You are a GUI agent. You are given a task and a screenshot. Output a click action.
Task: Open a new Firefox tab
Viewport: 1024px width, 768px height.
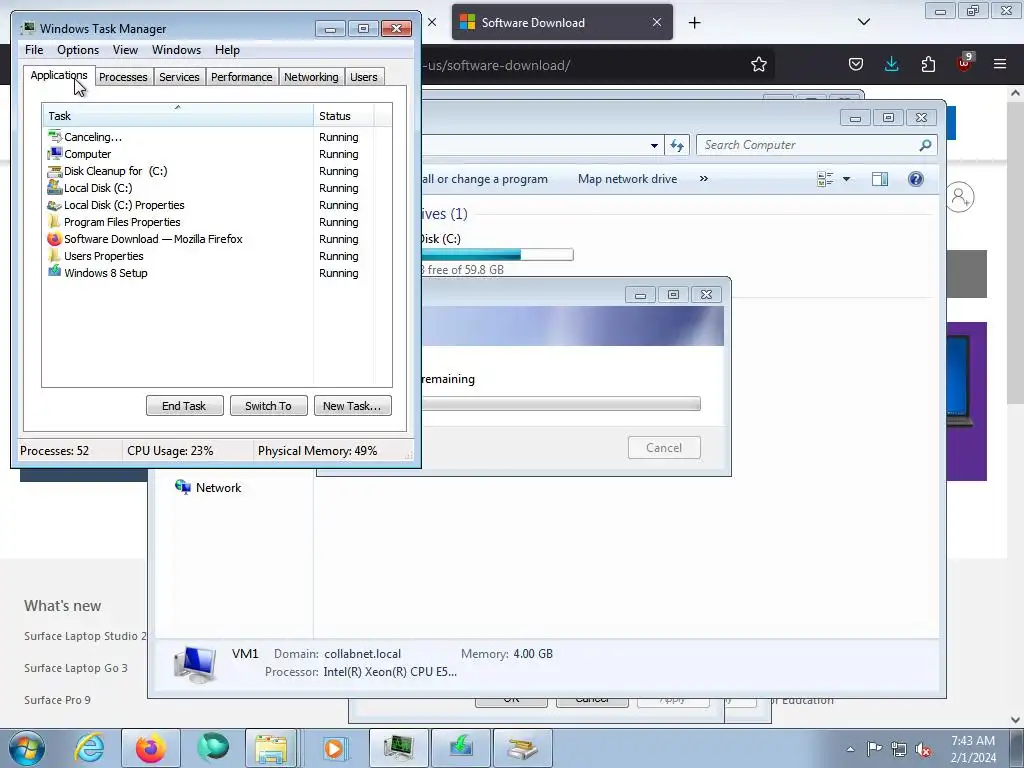694,23
